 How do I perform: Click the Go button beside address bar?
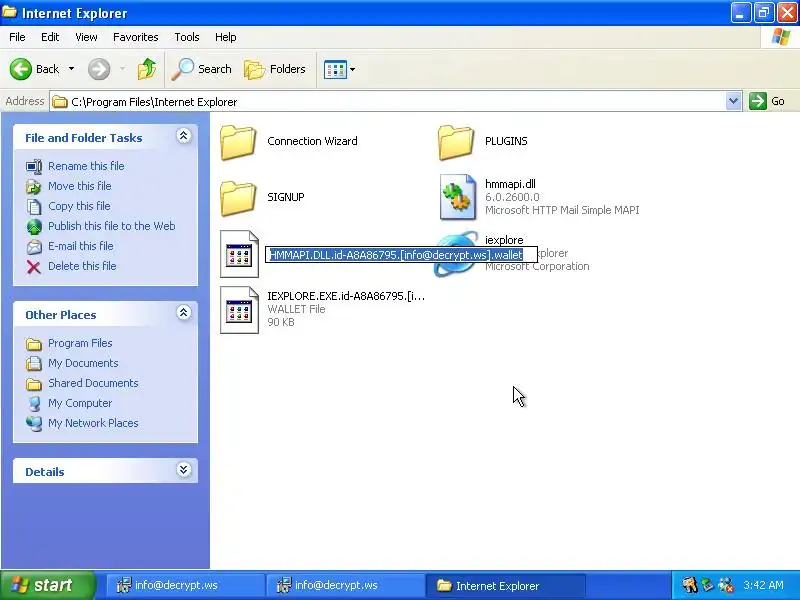coord(767,101)
